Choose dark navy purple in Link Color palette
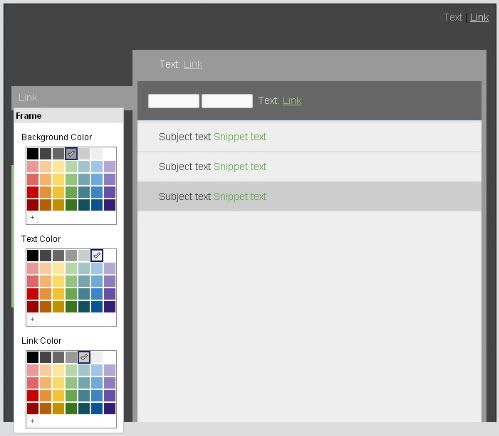This screenshot has height=436, width=499. point(110,408)
